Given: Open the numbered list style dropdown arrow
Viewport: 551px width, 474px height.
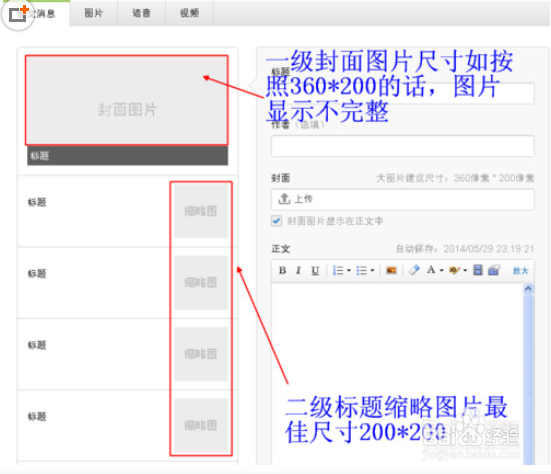Looking at the screenshot, I should click(349, 271).
